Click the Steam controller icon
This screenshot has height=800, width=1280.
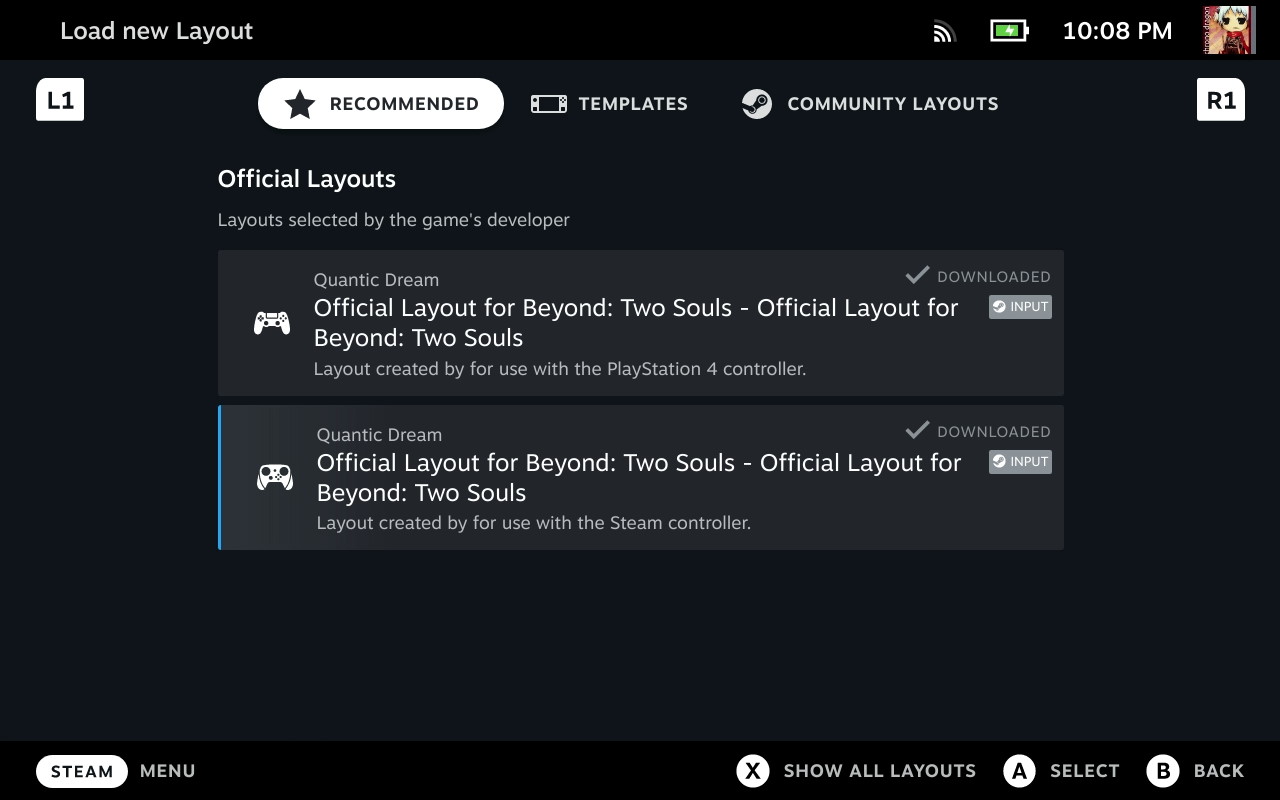275,478
